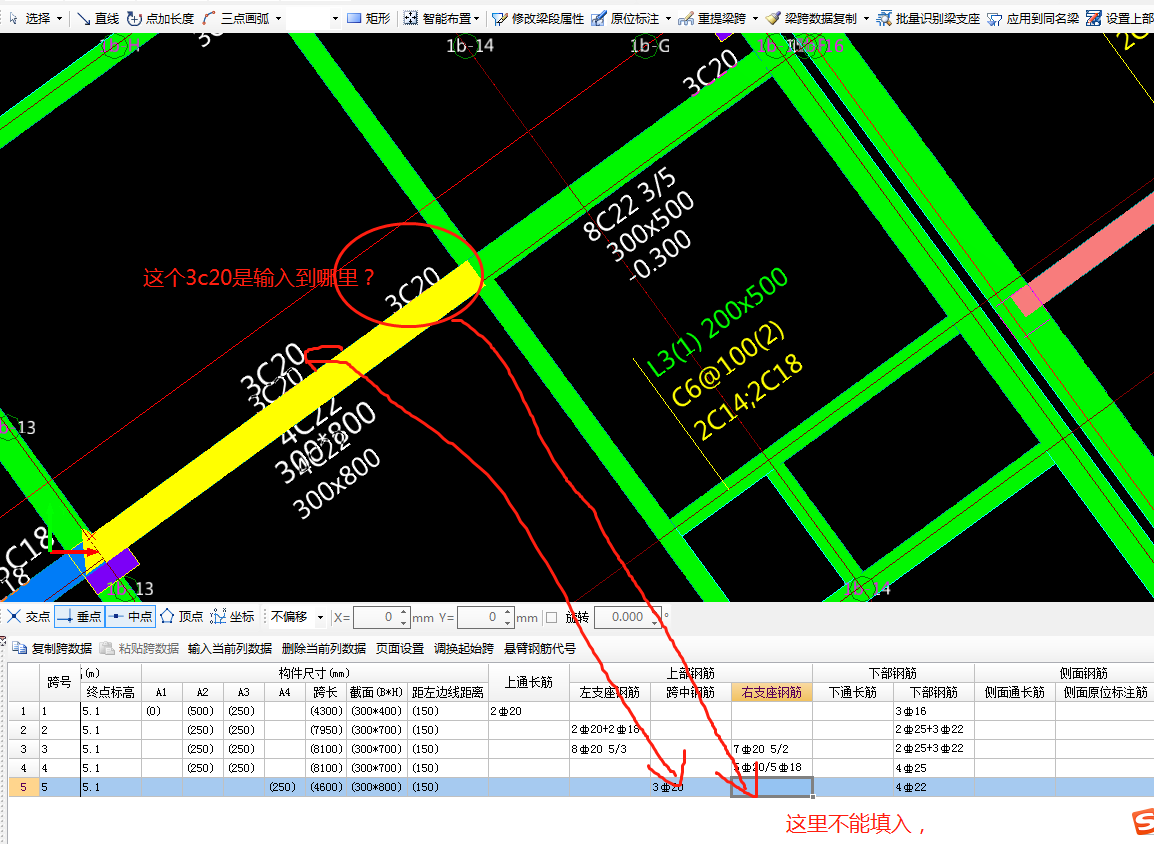Toggle the 垂点 perpendicular snap

tap(79, 617)
